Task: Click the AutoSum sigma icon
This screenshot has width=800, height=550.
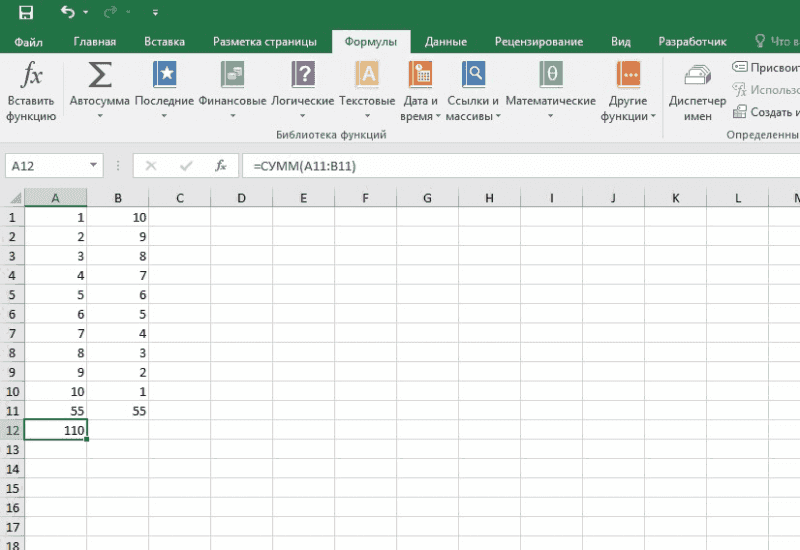Action: pyautogui.click(x=100, y=76)
